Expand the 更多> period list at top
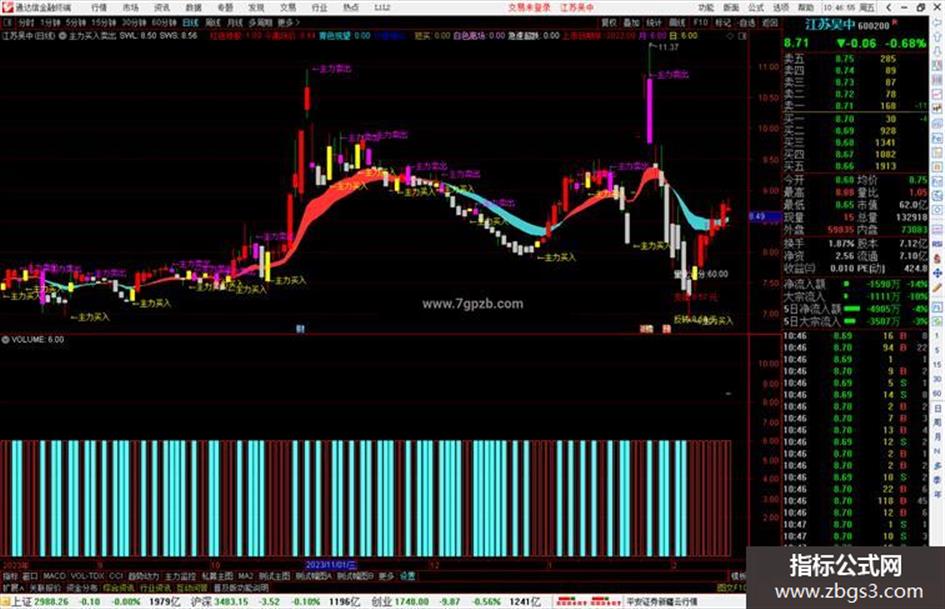The height and width of the screenshot is (609, 945). pos(288,22)
